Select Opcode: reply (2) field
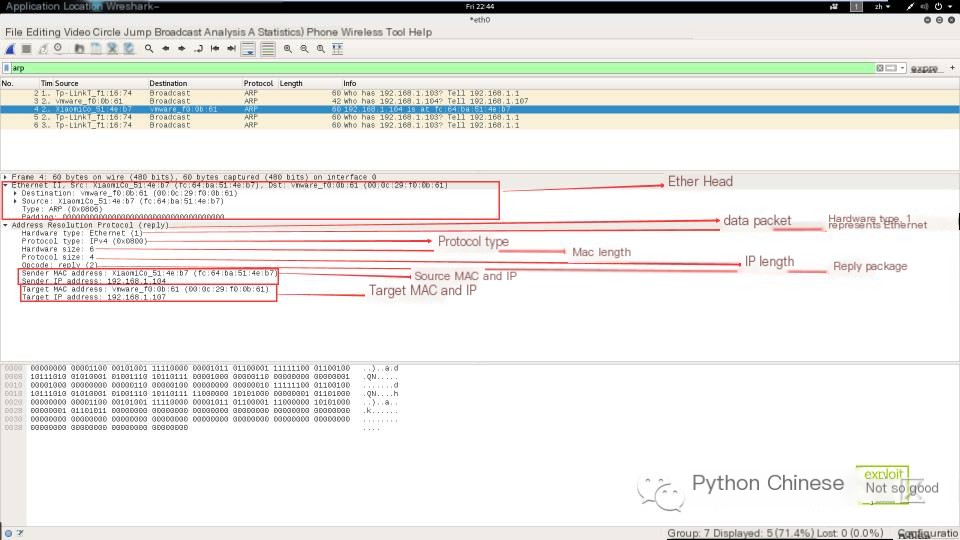This screenshot has width=960, height=540. [59, 265]
